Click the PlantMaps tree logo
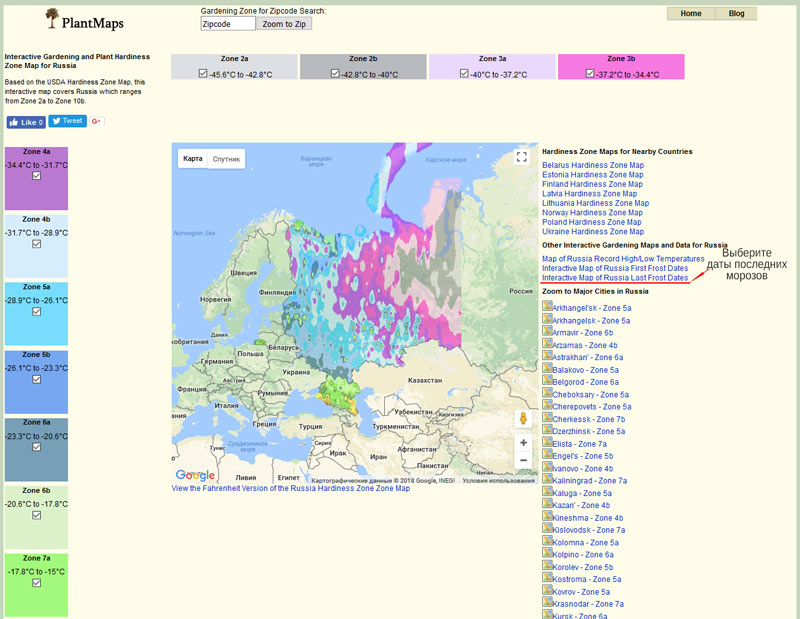The height and width of the screenshot is (619, 800). [52, 17]
